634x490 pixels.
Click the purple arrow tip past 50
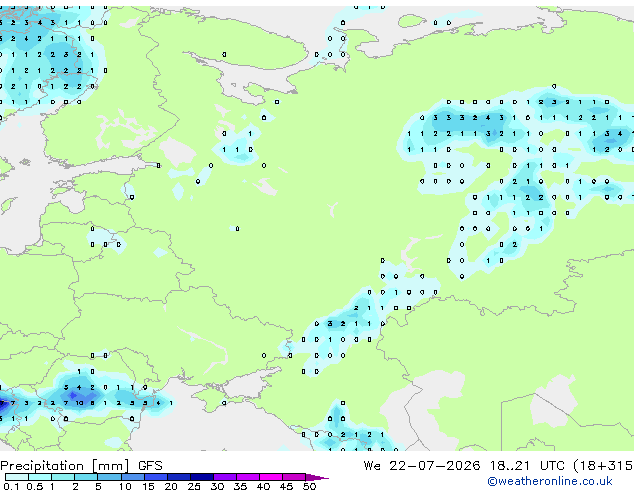(x=317, y=477)
